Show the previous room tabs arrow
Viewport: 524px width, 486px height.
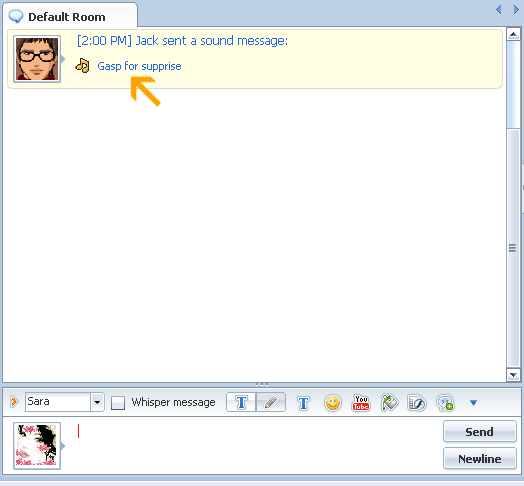click(x=499, y=9)
